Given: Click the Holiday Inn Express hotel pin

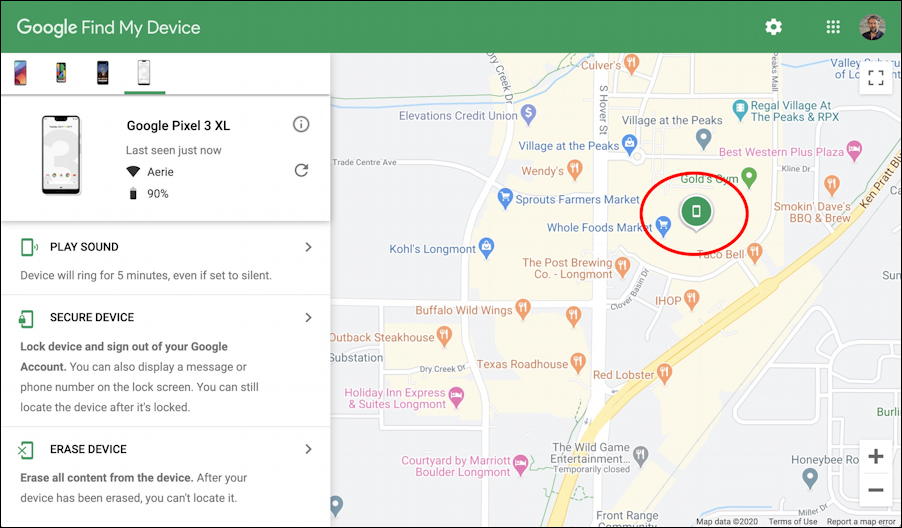Looking at the screenshot, I should [456, 397].
